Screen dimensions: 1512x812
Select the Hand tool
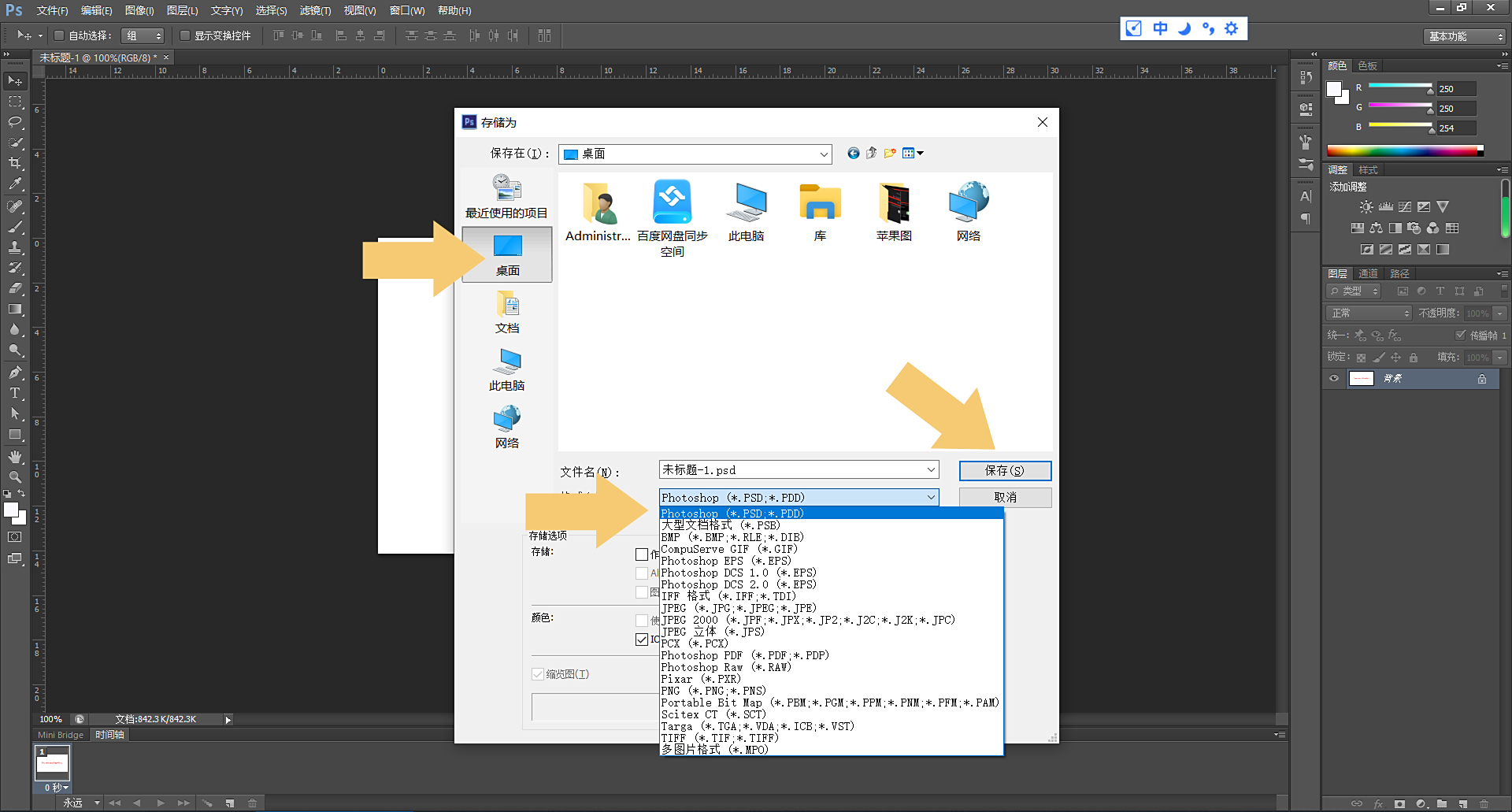(15, 457)
